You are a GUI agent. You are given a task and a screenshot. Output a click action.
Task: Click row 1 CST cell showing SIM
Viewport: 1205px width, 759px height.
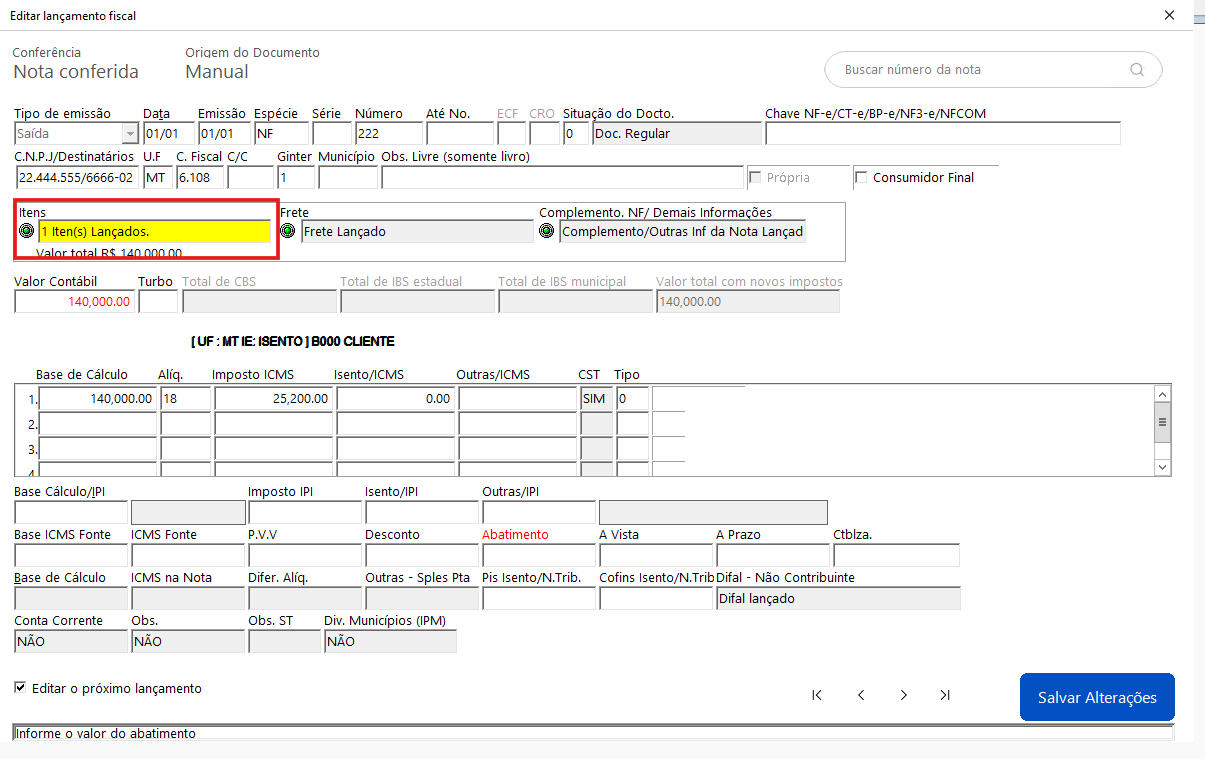coord(596,398)
